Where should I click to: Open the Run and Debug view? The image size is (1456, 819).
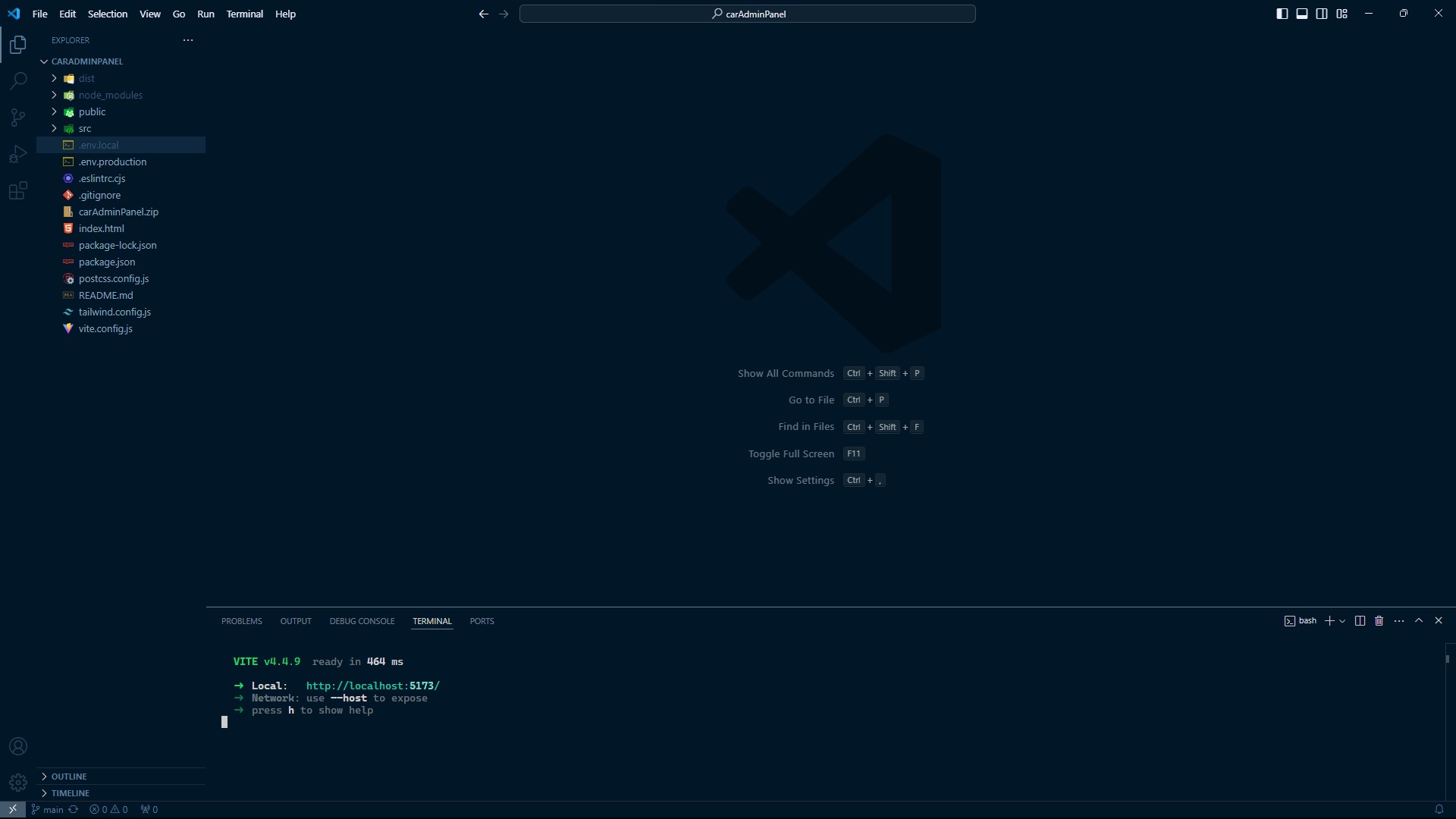[x=18, y=154]
